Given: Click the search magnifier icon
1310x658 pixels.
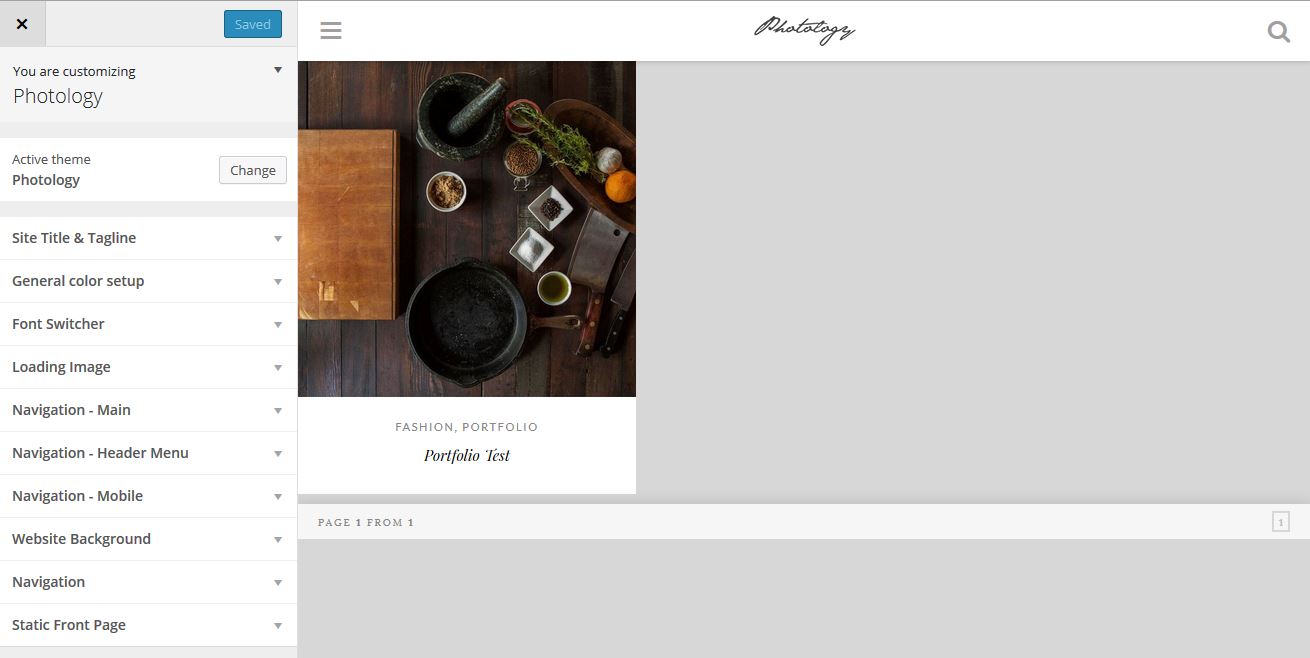Looking at the screenshot, I should (x=1278, y=31).
